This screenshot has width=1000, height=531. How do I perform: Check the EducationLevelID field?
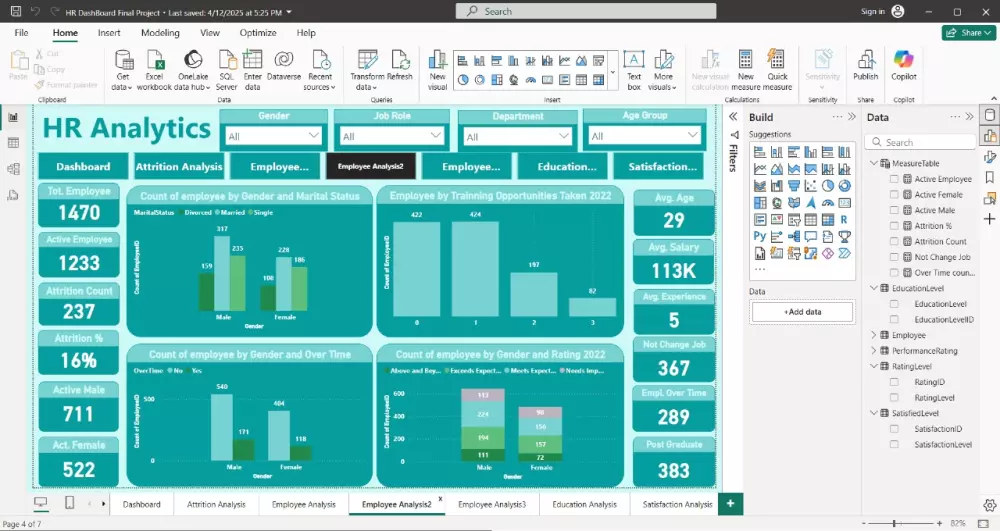point(894,319)
